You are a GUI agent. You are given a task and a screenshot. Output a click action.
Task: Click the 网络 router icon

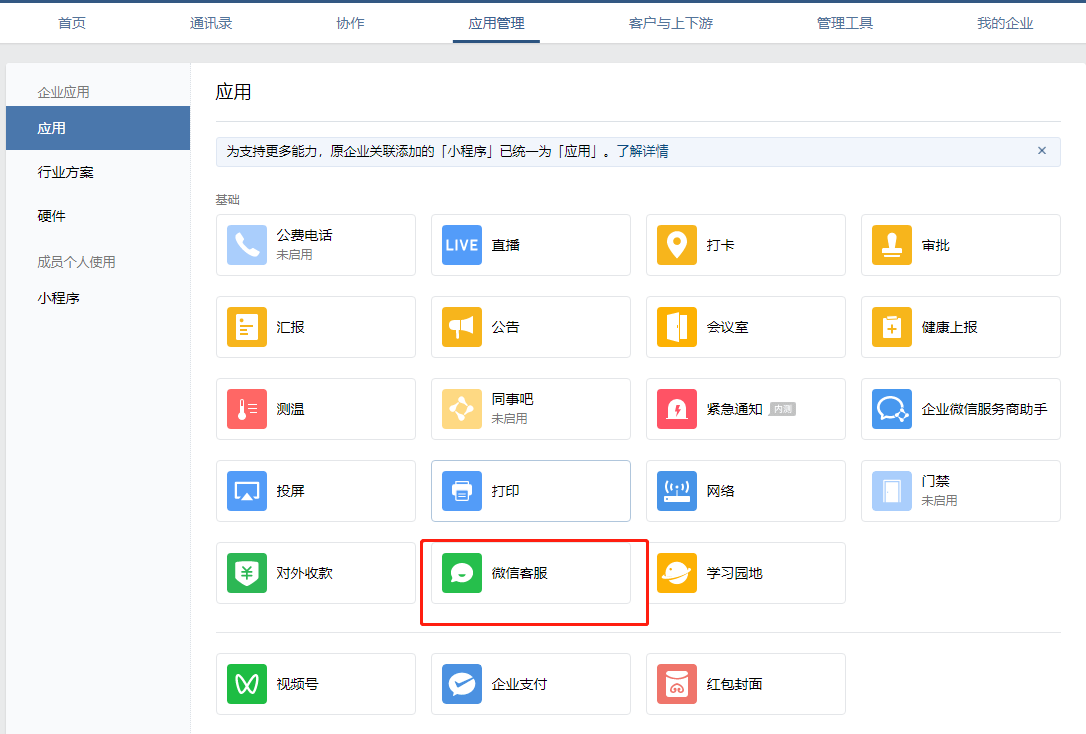(x=677, y=491)
